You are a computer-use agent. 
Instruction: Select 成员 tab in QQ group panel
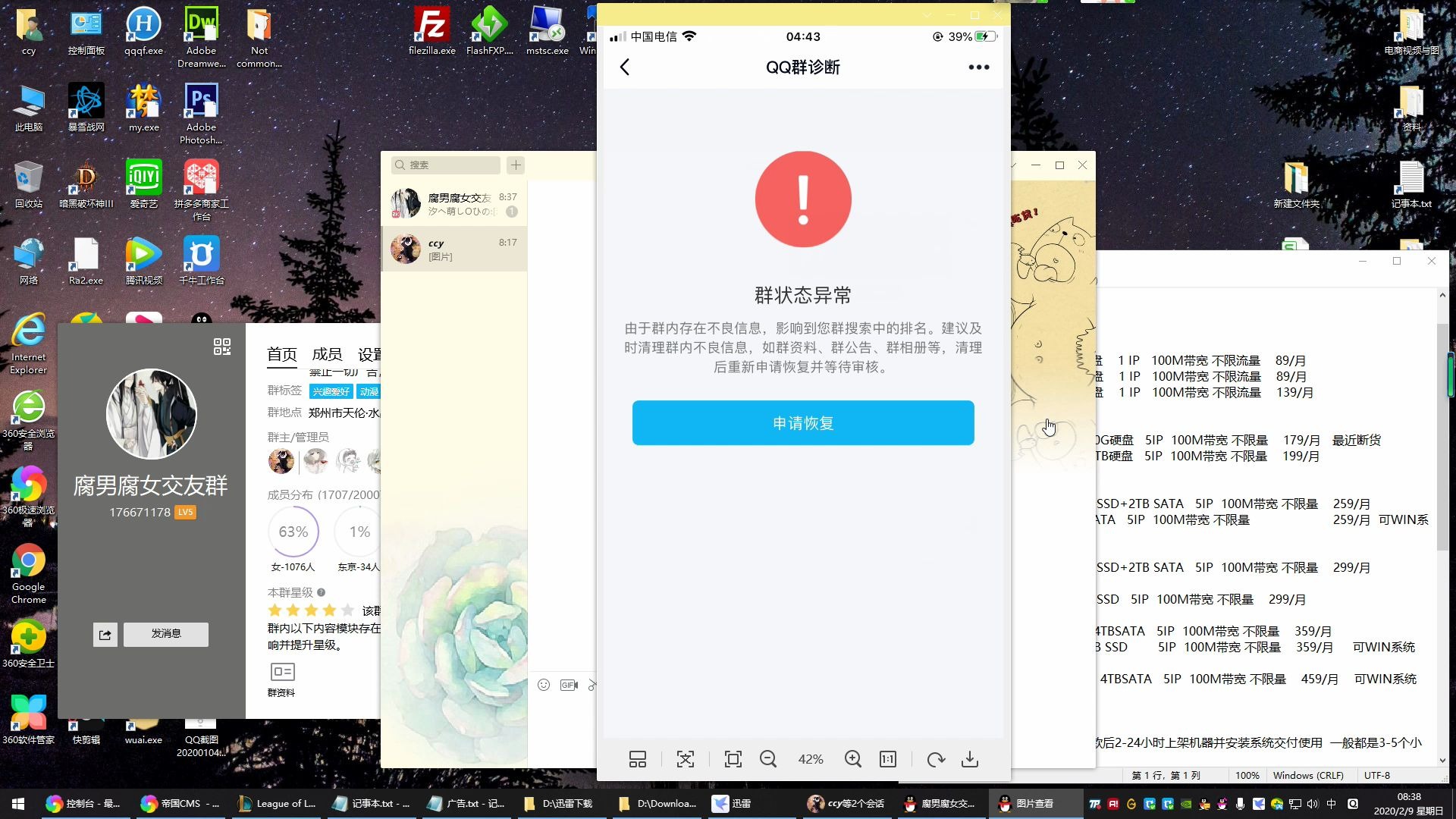click(327, 353)
